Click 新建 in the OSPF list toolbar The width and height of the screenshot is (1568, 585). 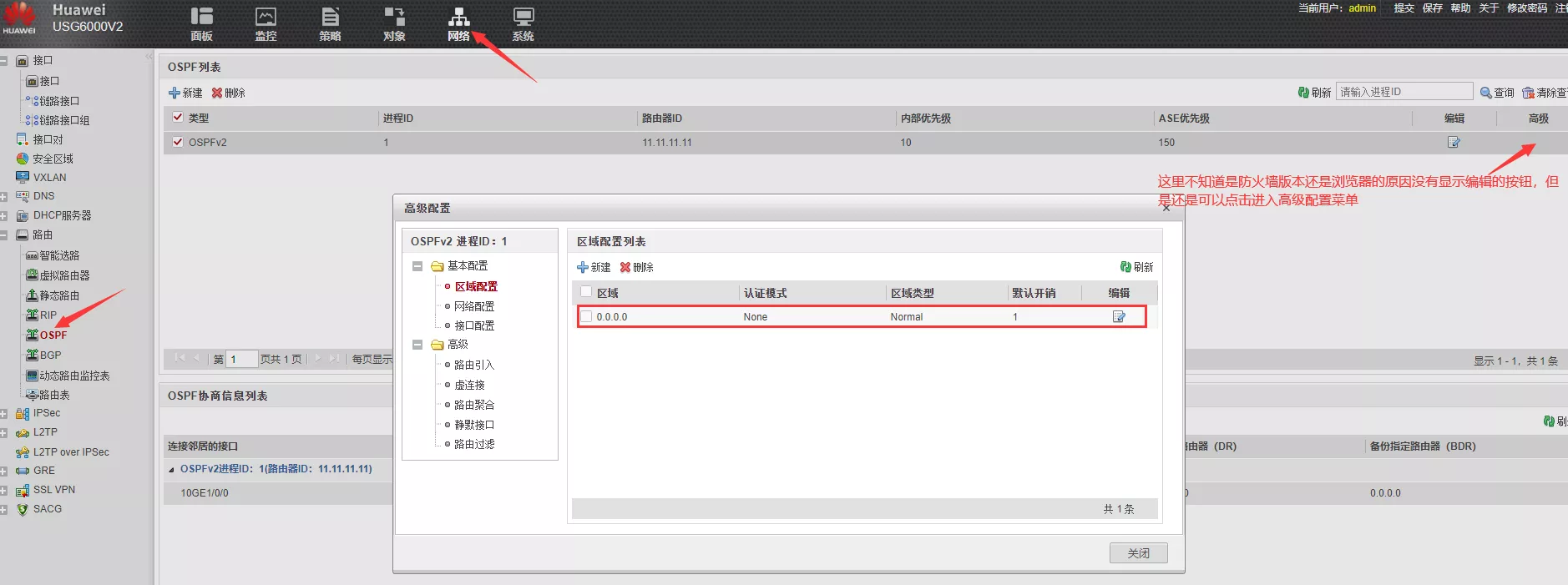[x=185, y=93]
